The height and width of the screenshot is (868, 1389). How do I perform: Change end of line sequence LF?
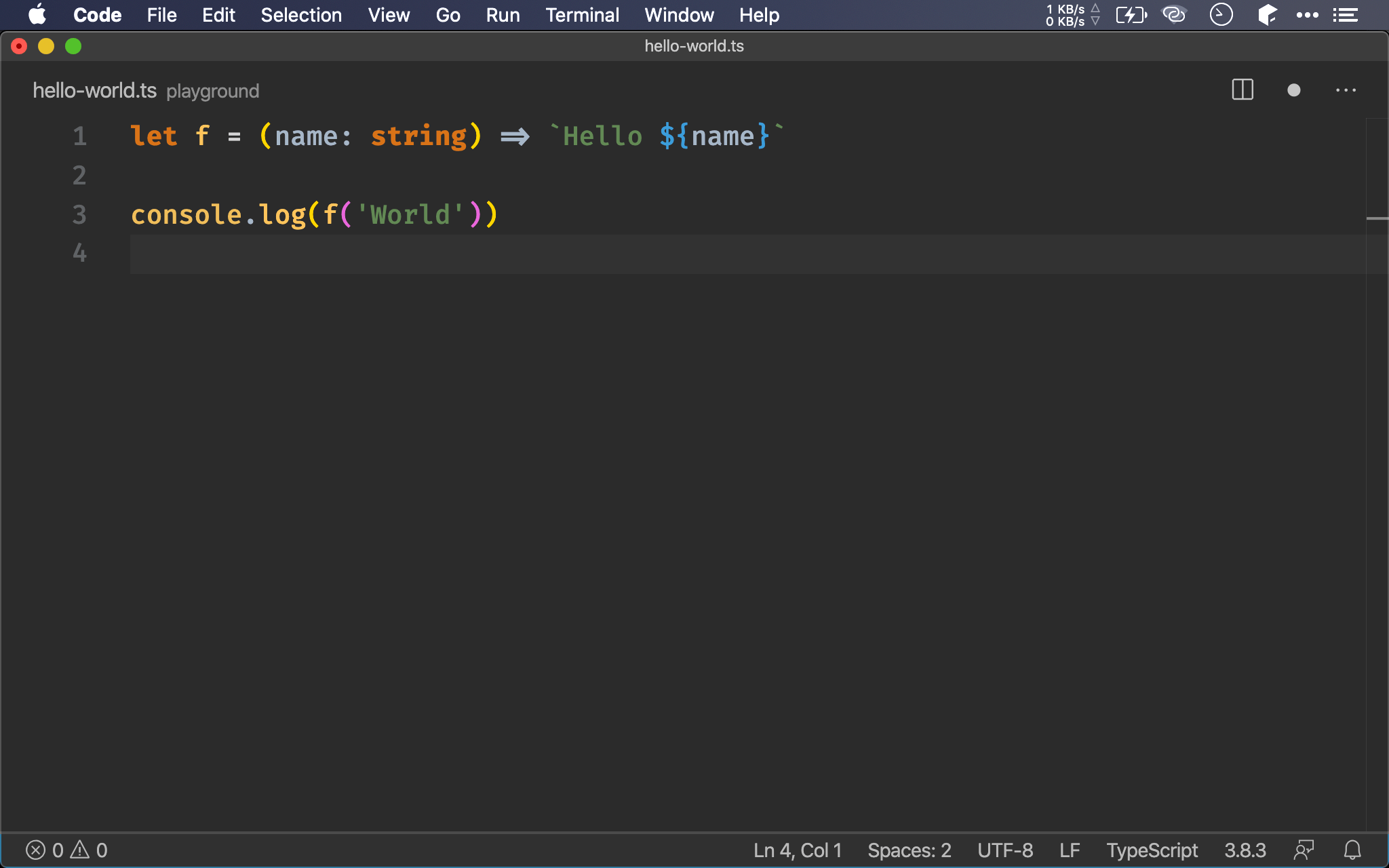[1070, 850]
